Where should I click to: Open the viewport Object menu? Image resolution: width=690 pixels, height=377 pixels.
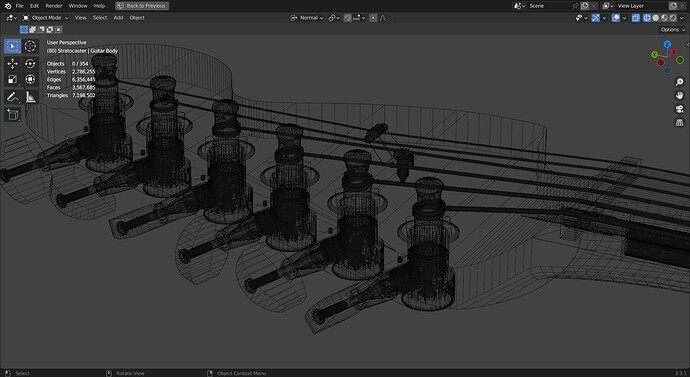(x=137, y=18)
